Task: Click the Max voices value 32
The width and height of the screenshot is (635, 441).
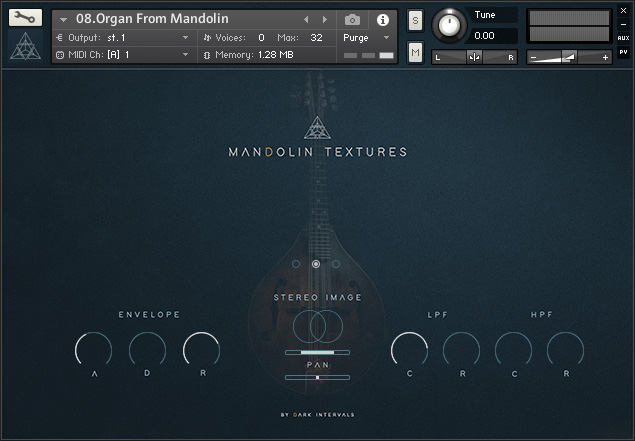Action: pos(316,38)
